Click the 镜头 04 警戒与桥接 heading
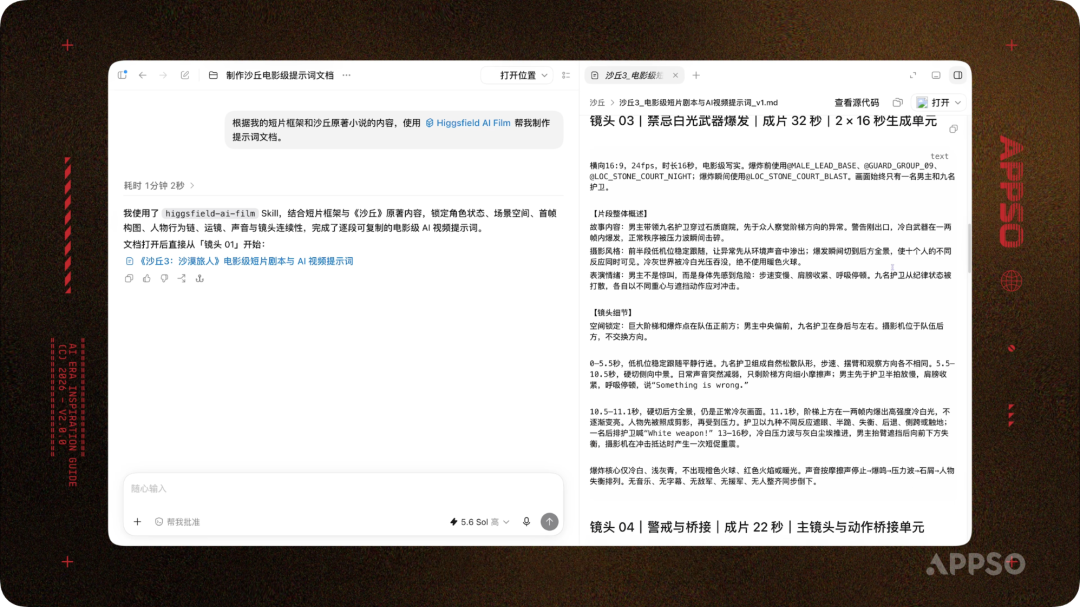1080x607 pixels. [x=756, y=527]
